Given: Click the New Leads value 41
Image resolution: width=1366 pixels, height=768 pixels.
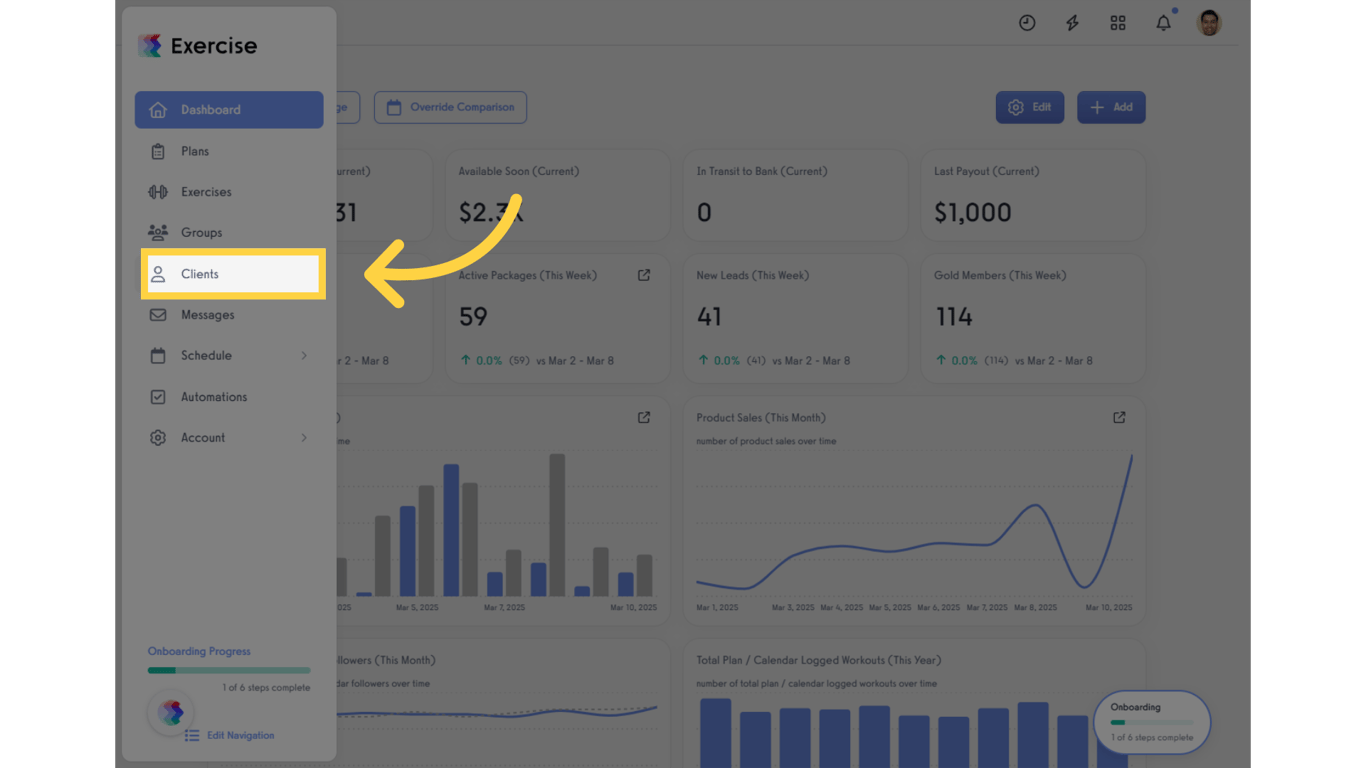Looking at the screenshot, I should [709, 317].
